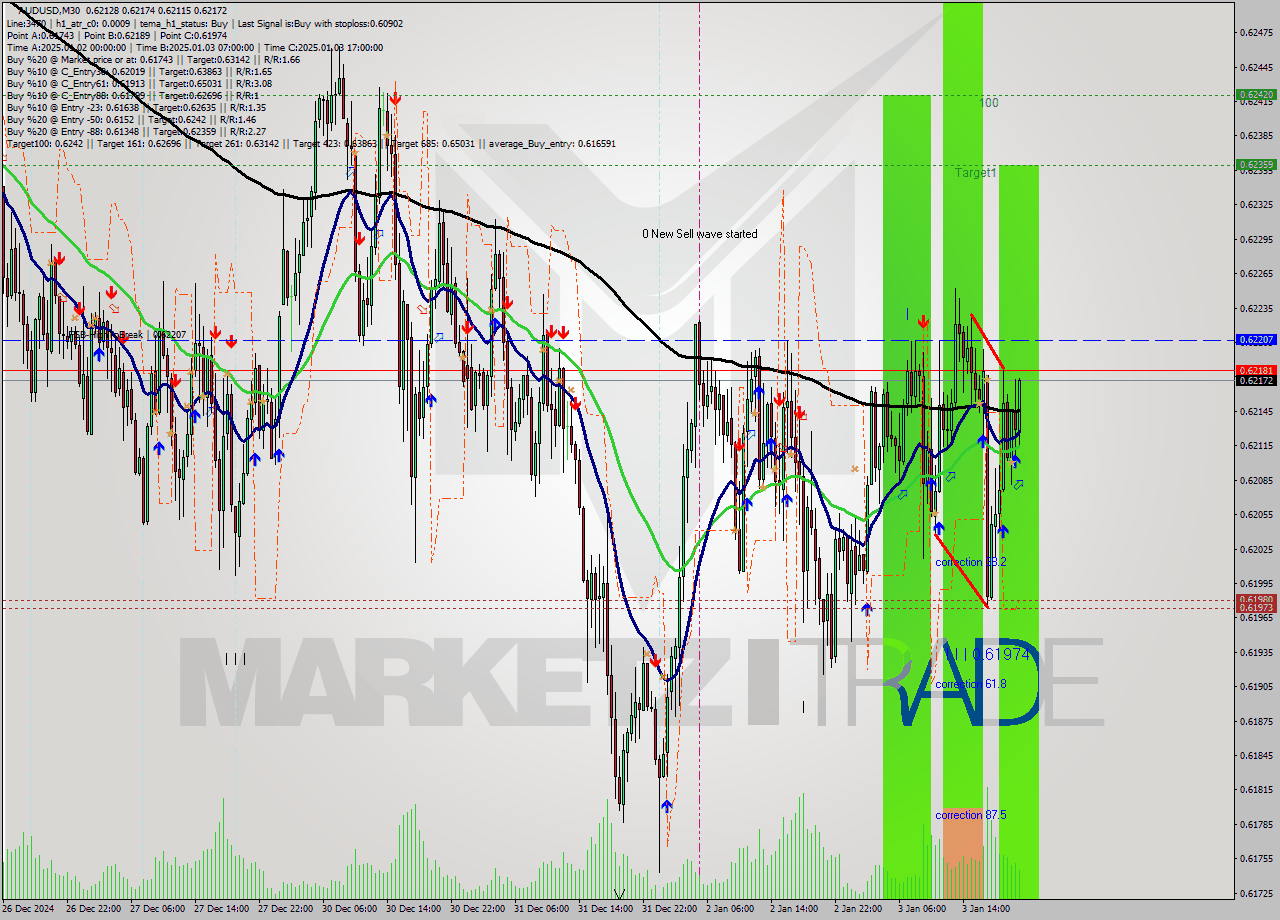The width and height of the screenshot is (1280, 920).
Task: Select the green 0.62359 price tag
Action: pyautogui.click(x=1256, y=164)
